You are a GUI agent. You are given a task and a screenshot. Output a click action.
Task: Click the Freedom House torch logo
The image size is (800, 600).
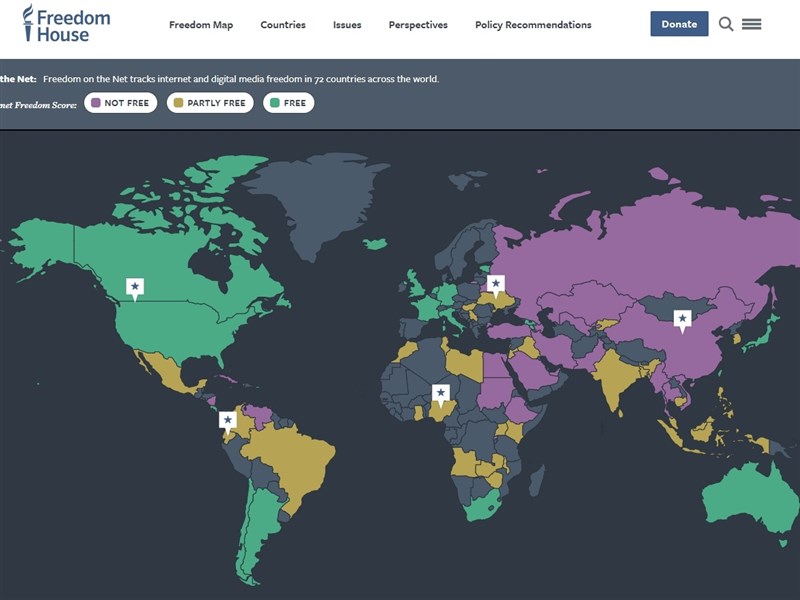point(28,23)
